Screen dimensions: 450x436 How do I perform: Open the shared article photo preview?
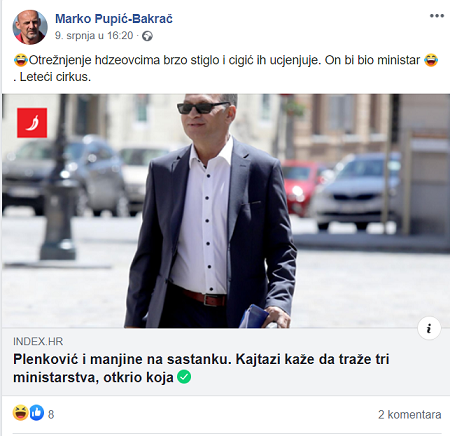point(226,211)
